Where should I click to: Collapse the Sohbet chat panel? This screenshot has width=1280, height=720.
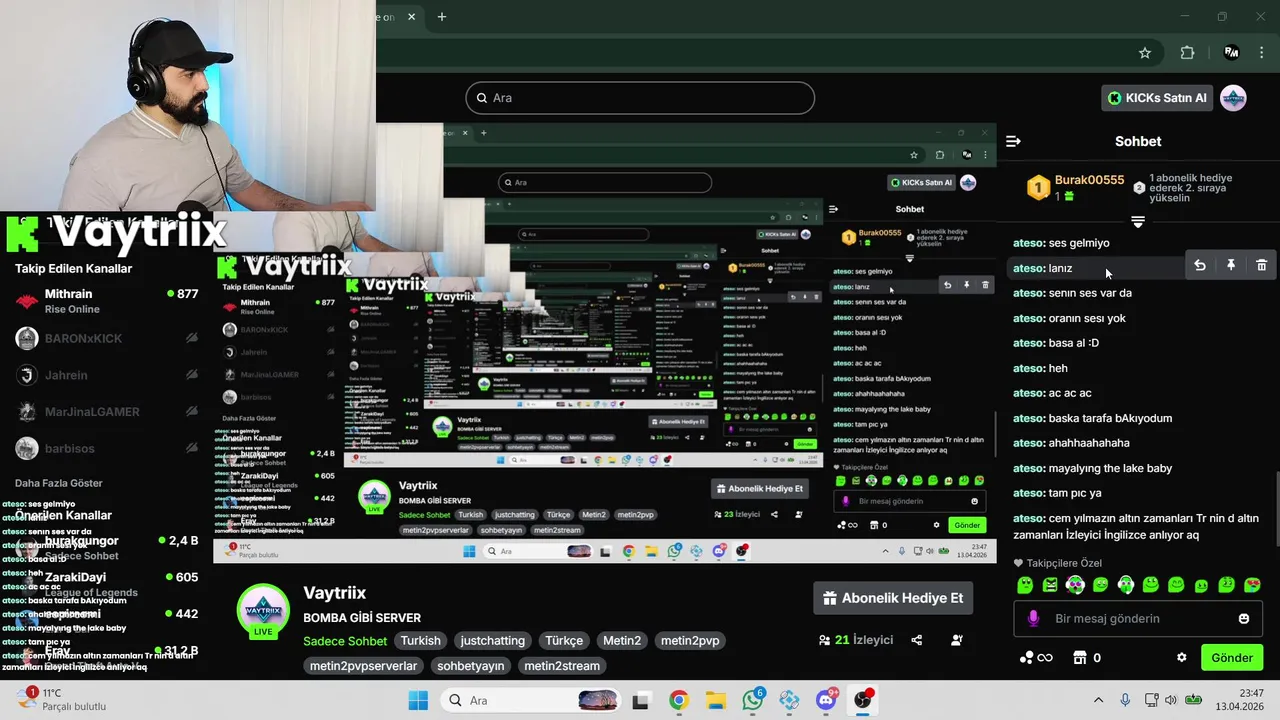pos(1013,142)
